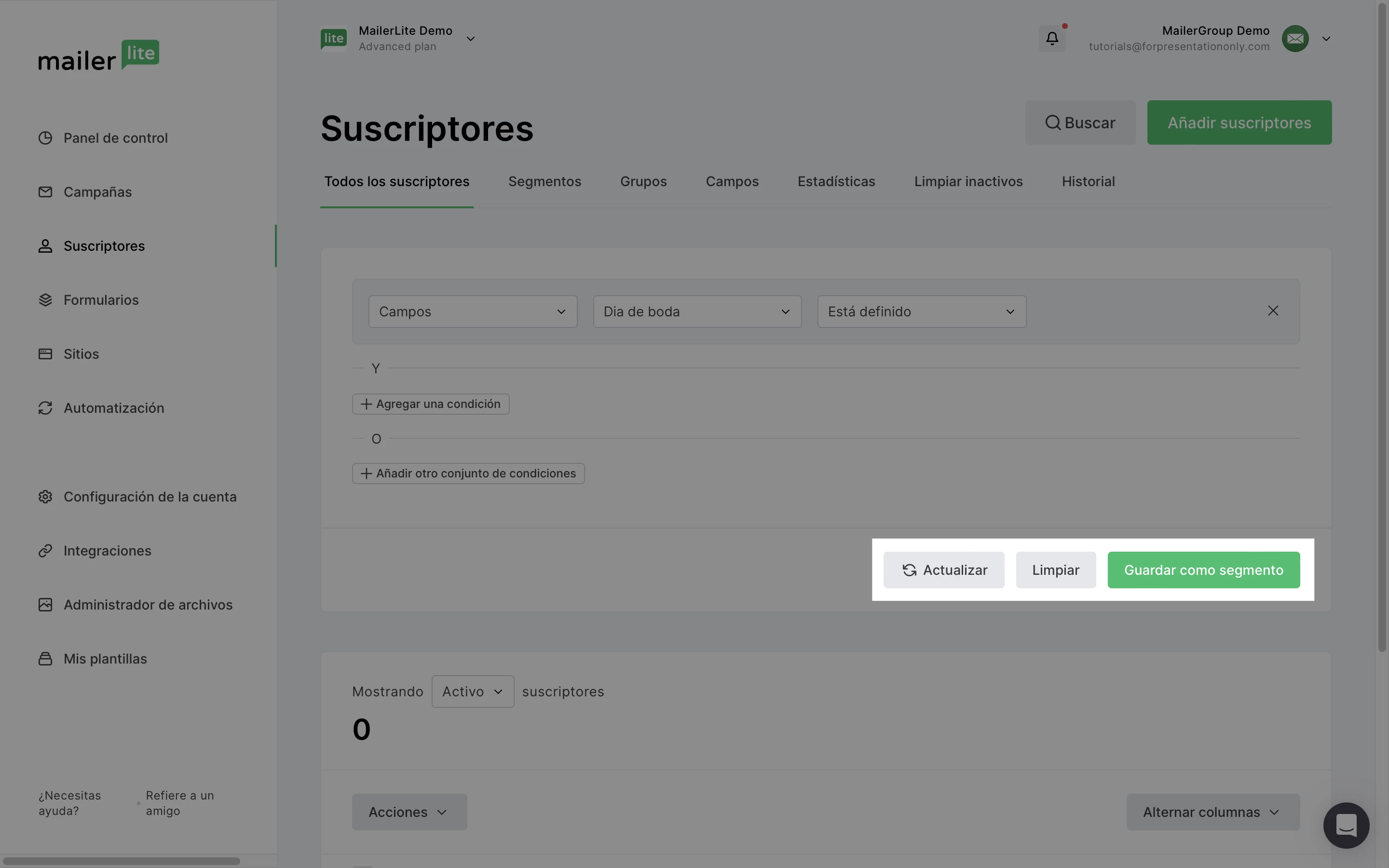Open the Alternar columnas menu
Image resolution: width=1389 pixels, height=868 pixels.
coord(1212,813)
